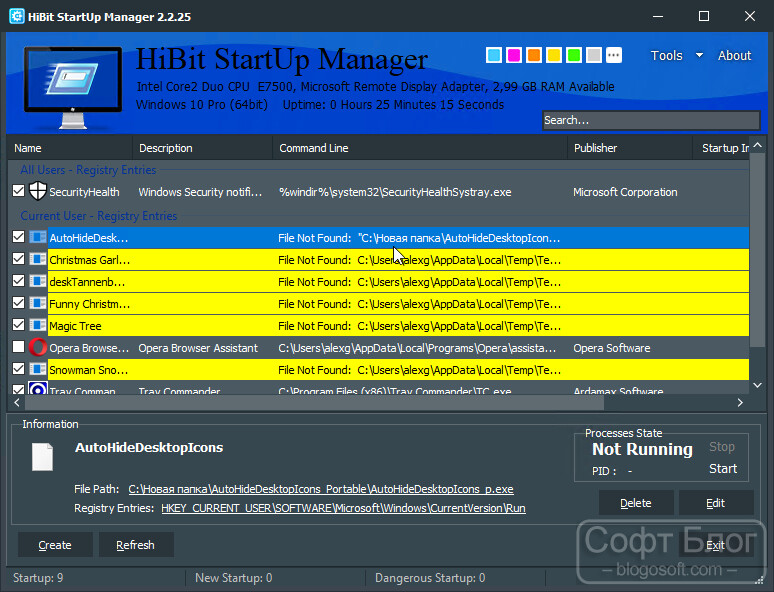774x592 pixels.
Task: Click the Snowman Sno... row icon
Action: 38,369
